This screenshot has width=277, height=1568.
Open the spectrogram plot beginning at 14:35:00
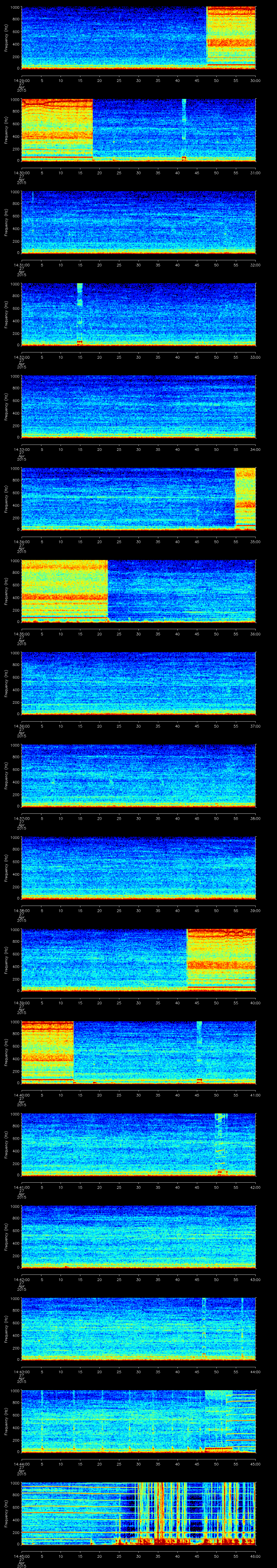coord(138,590)
